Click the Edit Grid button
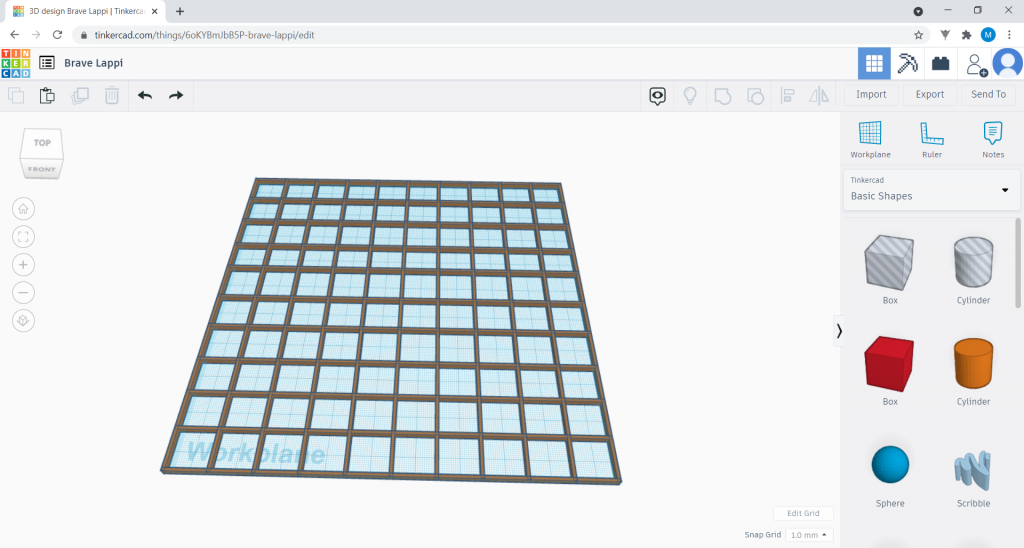 pos(803,513)
